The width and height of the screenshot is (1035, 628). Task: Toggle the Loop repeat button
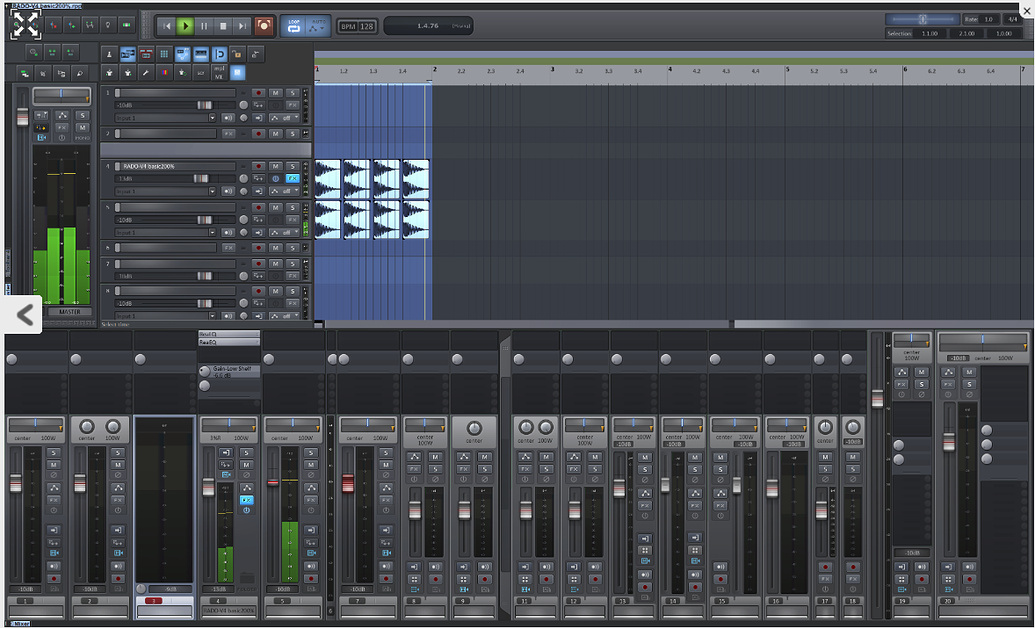pos(294,26)
